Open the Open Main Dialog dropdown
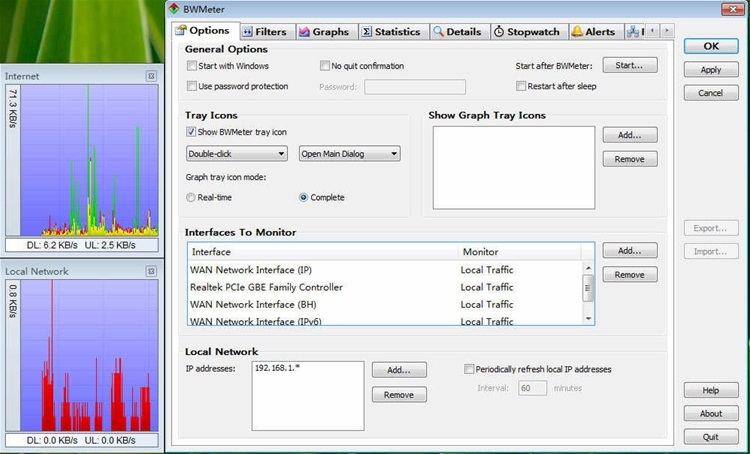This screenshot has width=750, height=454. (x=350, y=154)
